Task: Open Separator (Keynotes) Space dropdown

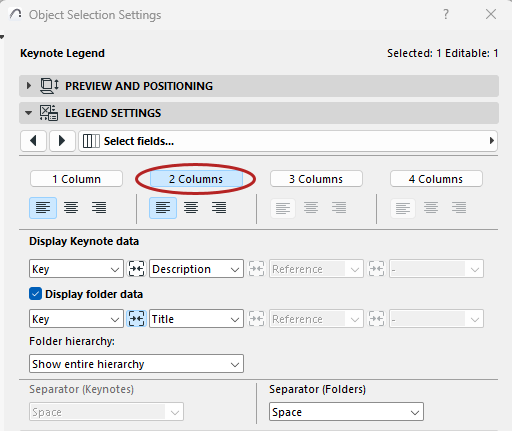Action: click(x=106, y=412)
